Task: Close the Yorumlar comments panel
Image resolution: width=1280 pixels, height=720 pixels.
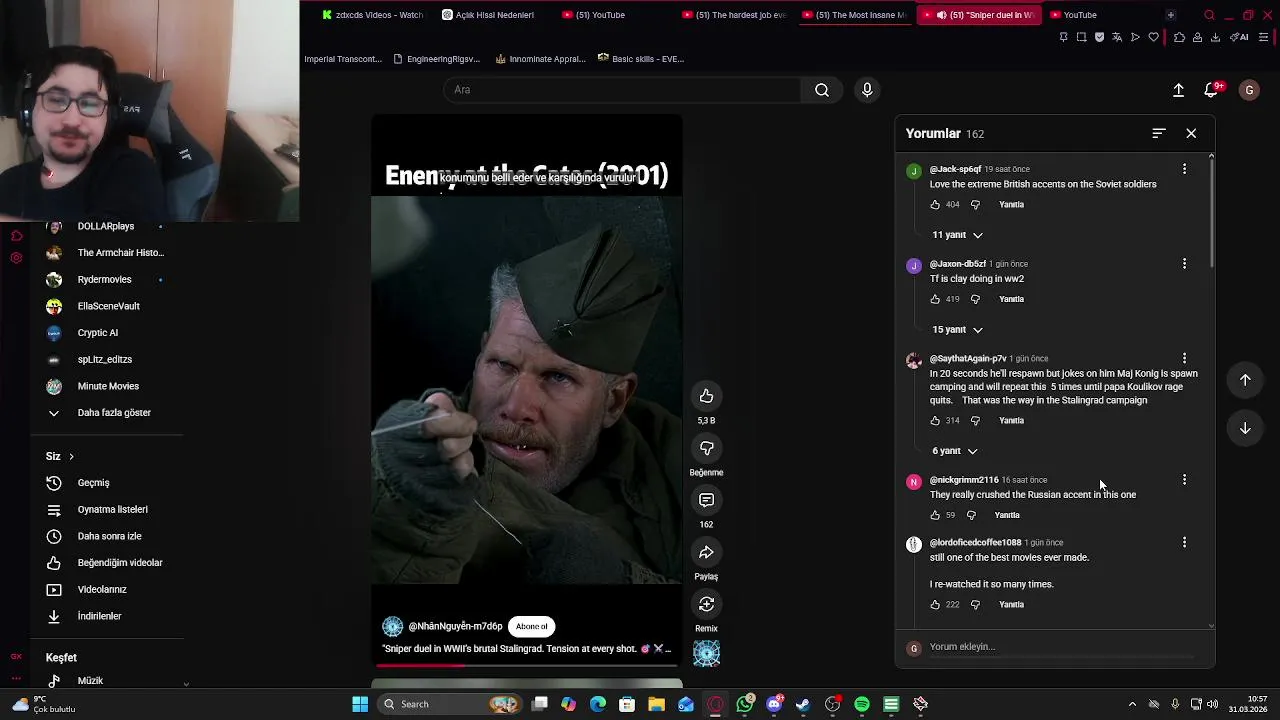Action: coord(1191,133)
